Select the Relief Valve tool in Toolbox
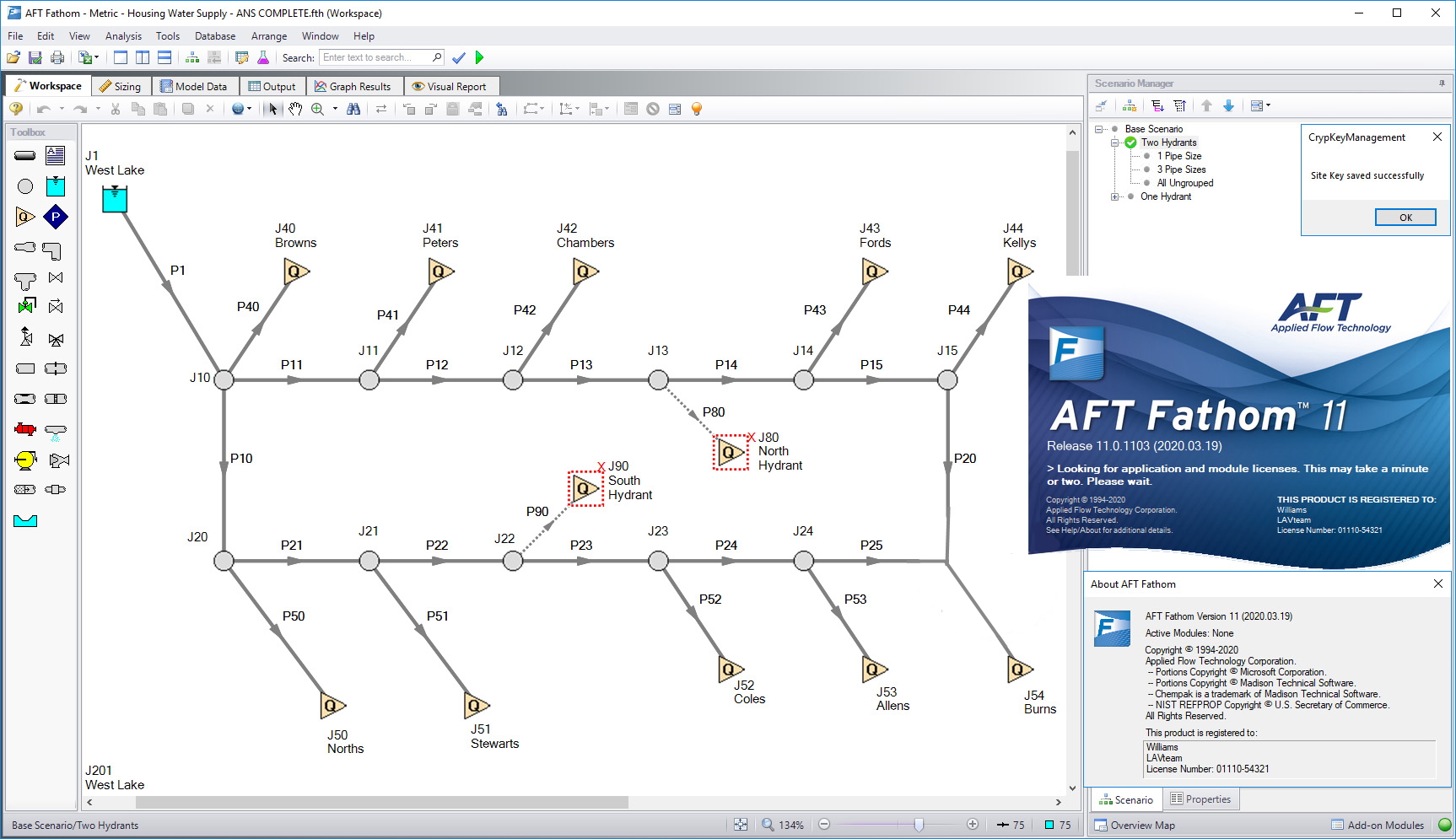 click(26, 337)
